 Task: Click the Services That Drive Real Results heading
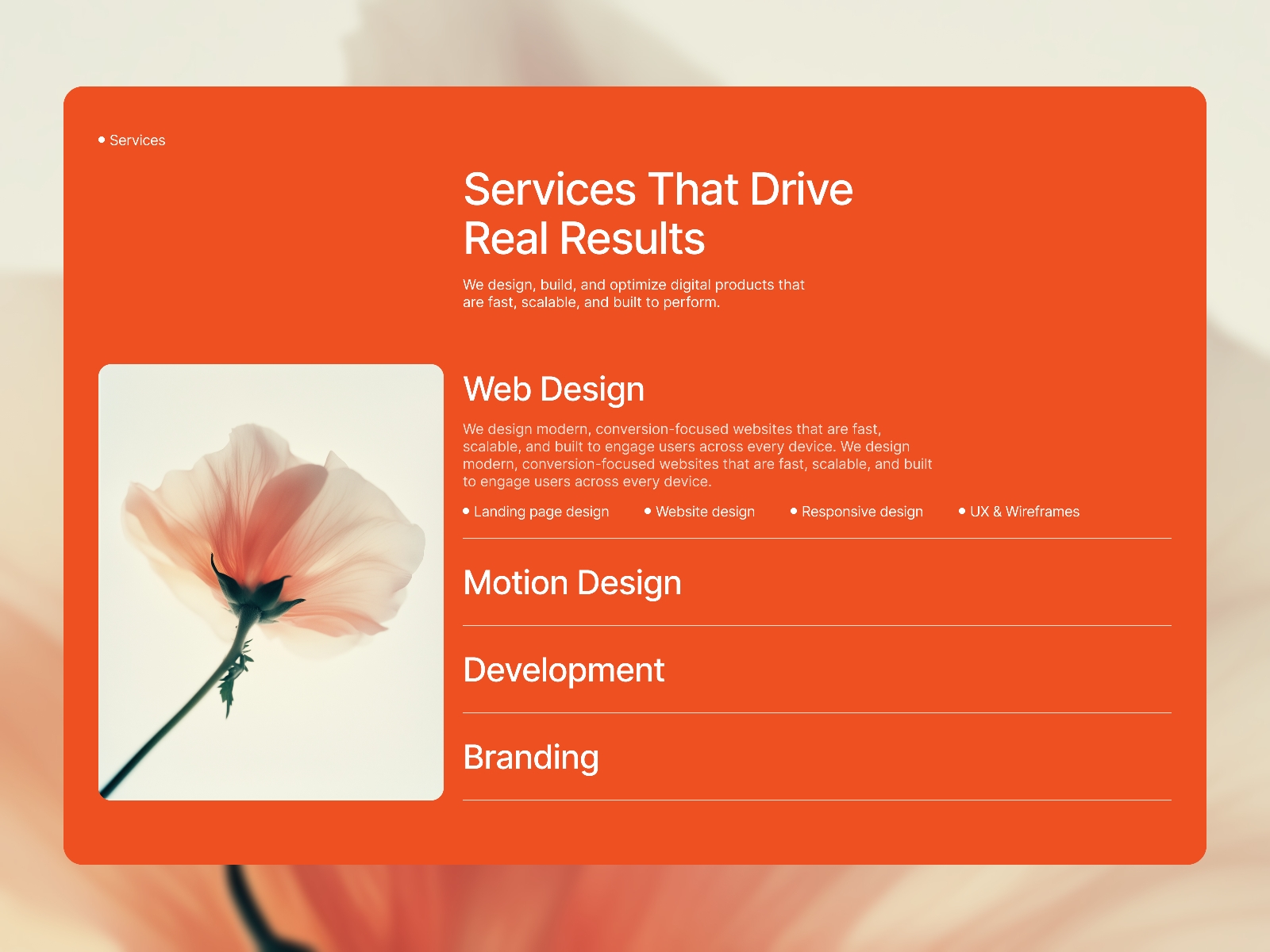coord(658,214)
